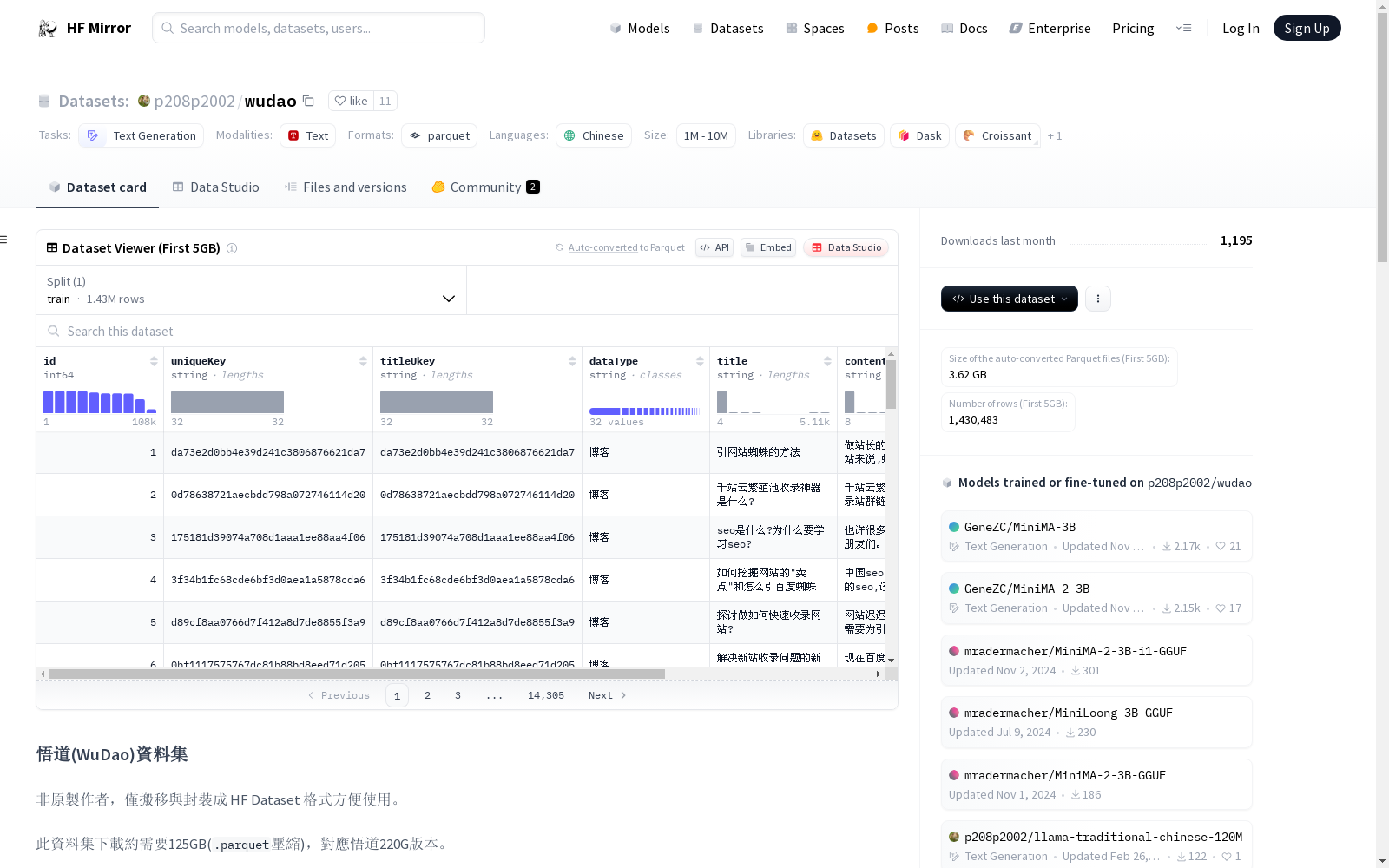Screen dimensions: 1389x868
Task: Open Datasets in the top navigation
Action: pyautogui.click(x=727, y=29)
